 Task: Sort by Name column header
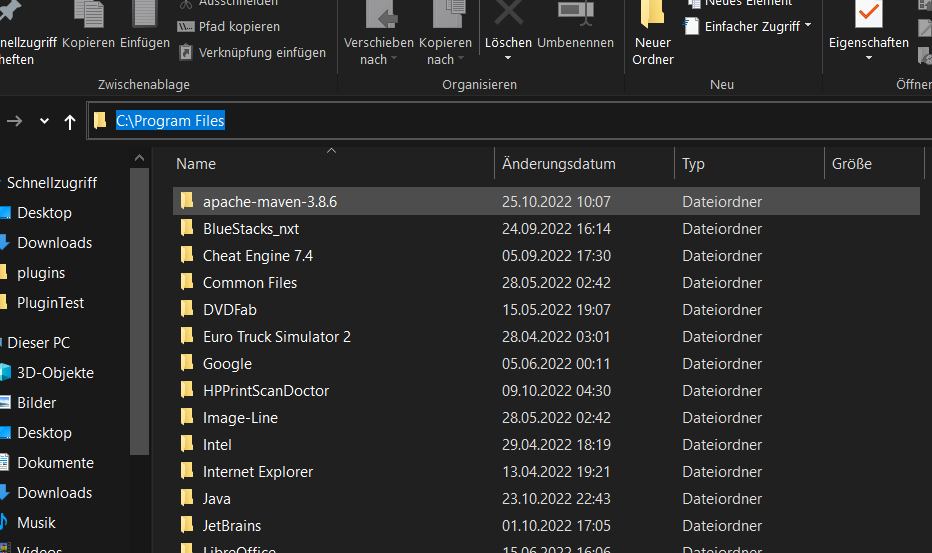(196, 164)
